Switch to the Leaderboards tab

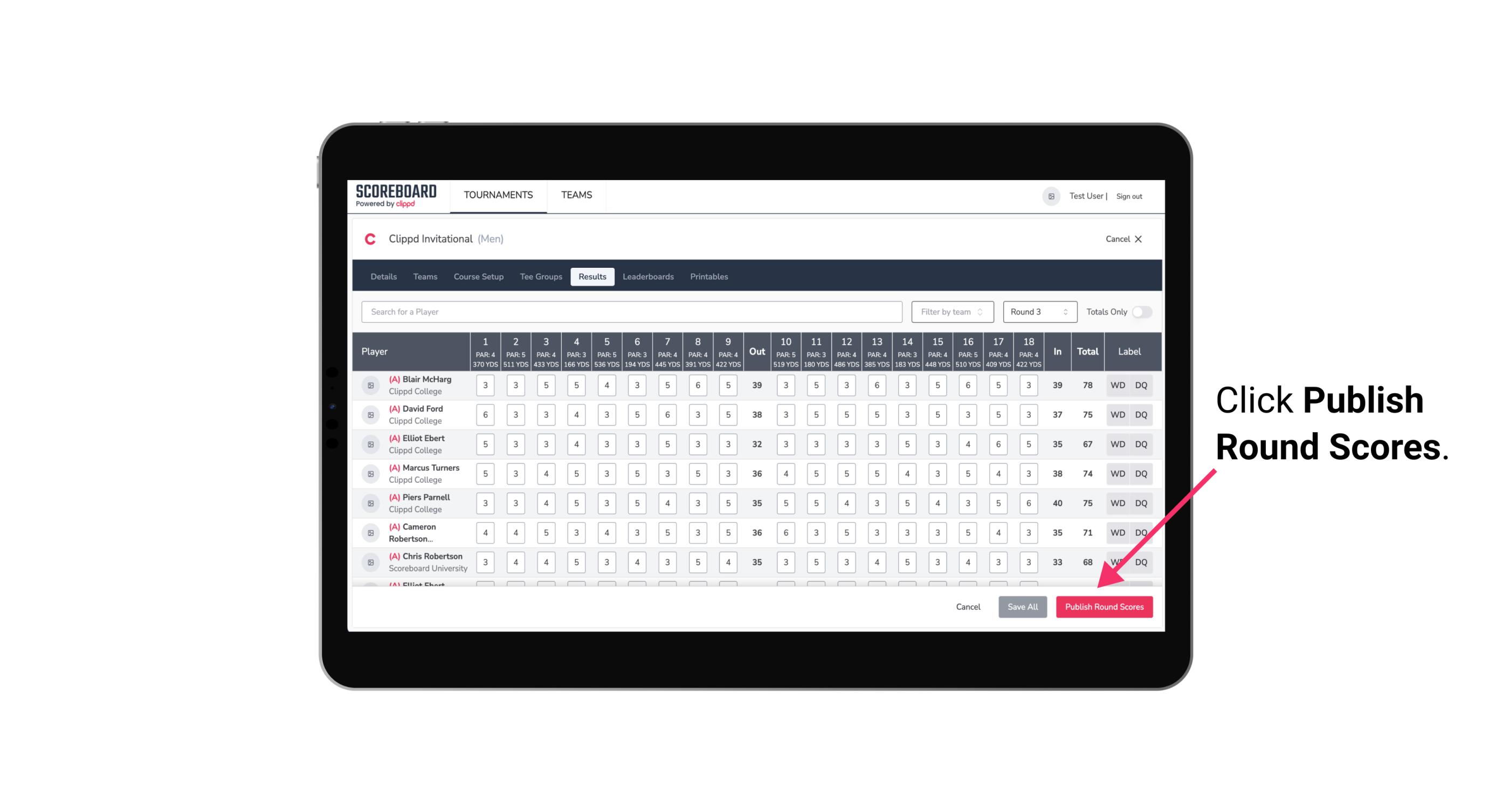click(647, 276)
